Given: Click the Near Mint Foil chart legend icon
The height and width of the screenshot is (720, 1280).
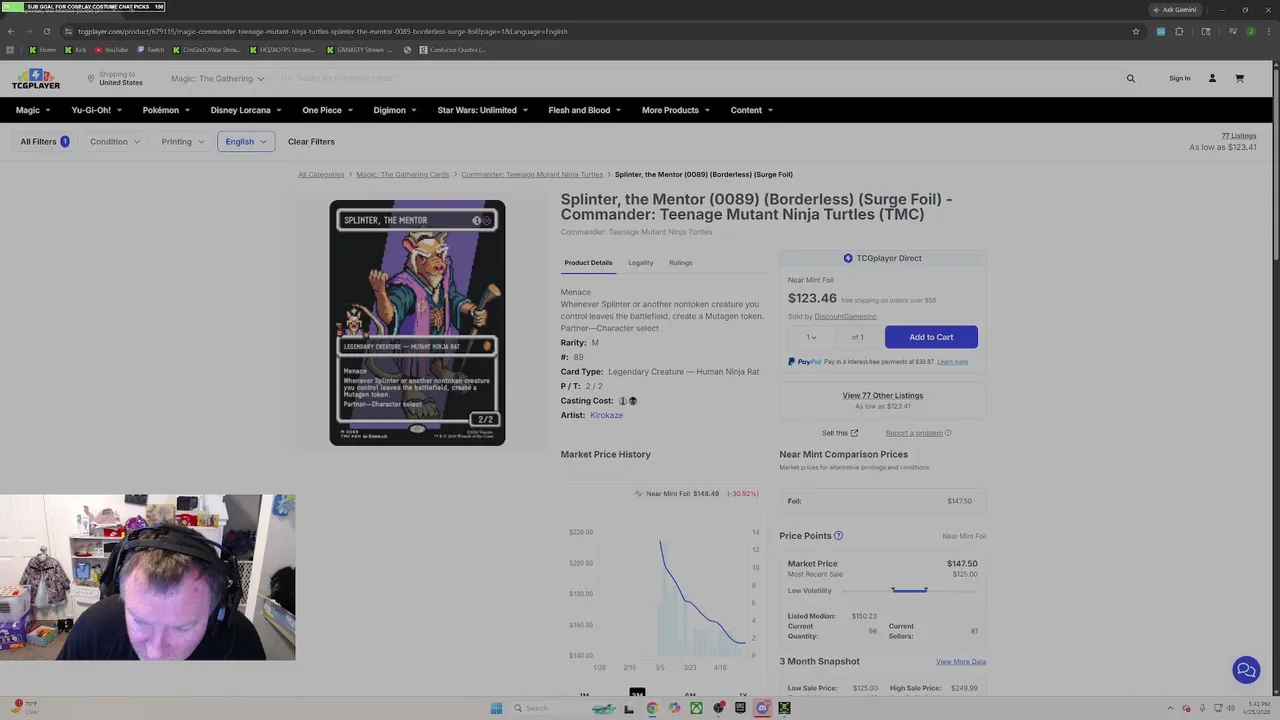Looking at the screenshot, I should coord(638,493).
